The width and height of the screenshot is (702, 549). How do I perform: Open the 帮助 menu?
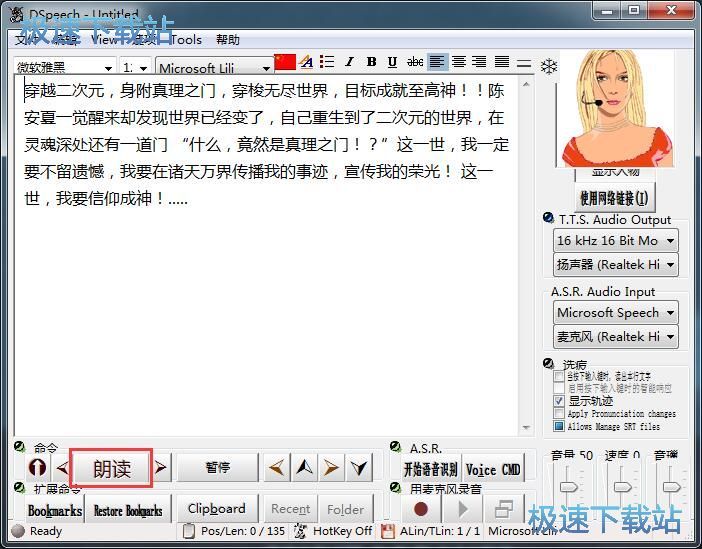click(228, 39)
